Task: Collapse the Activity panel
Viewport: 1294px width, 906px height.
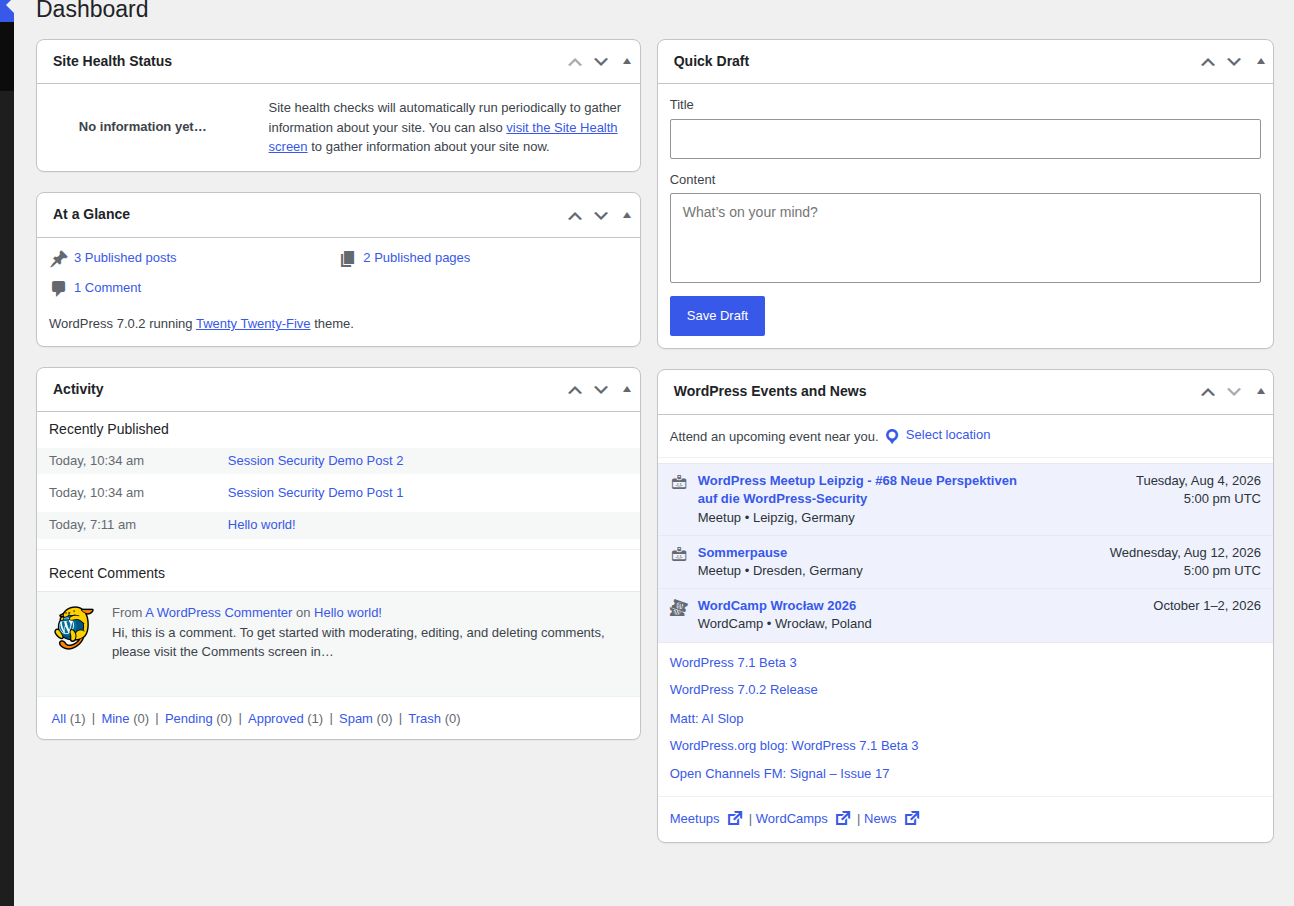Action: 627,390
